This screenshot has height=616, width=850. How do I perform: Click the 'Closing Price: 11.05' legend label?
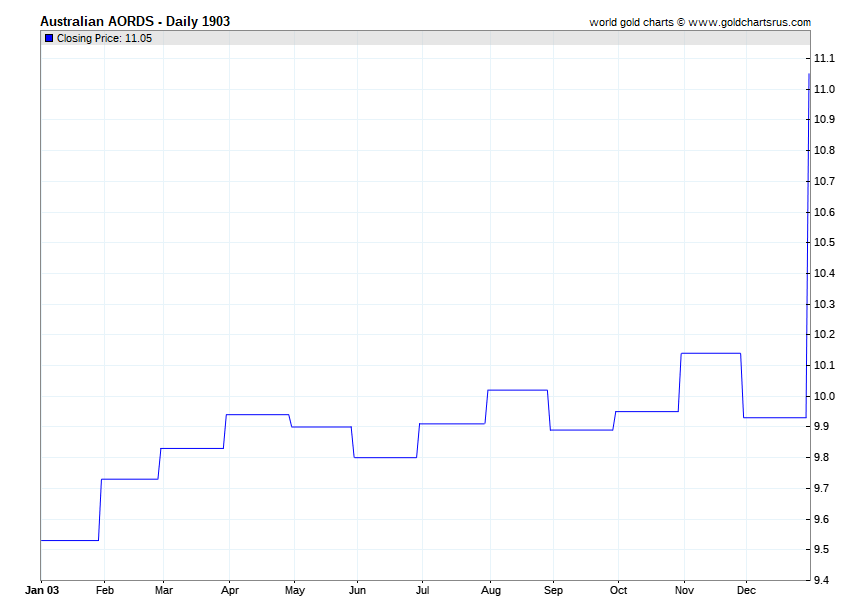point(104,38)
